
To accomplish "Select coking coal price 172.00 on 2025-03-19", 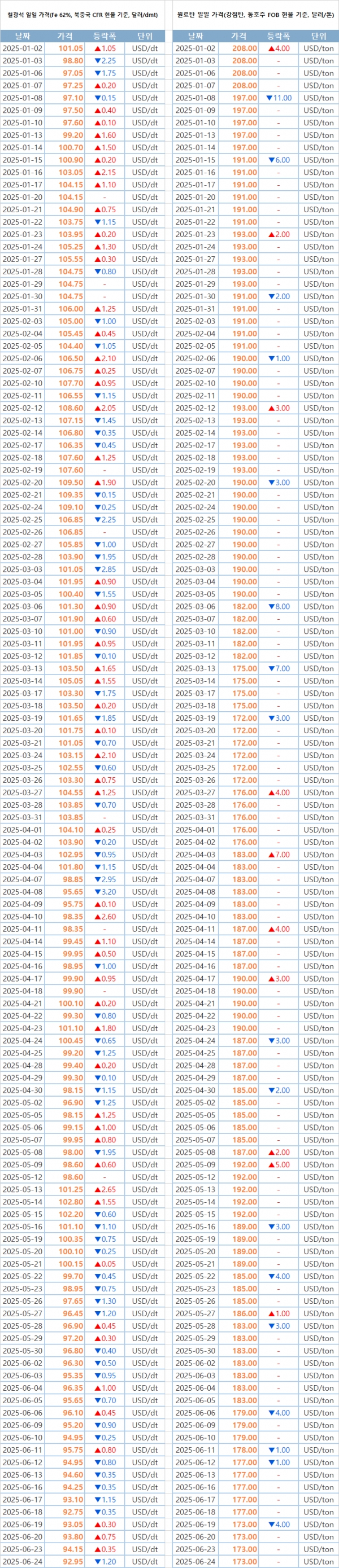I will (x=244, y=719).
